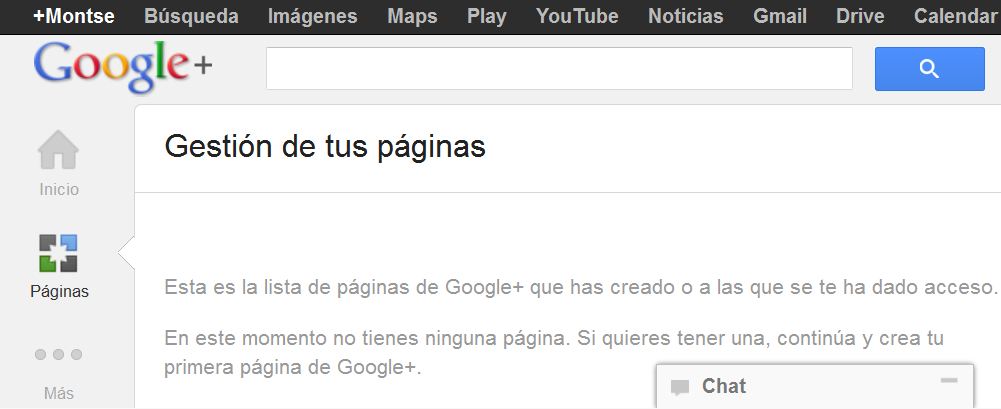Open the Inicio home icon
Image resolution: width=1001 pixels, height=409 pixels.
(x=58, y=150)
